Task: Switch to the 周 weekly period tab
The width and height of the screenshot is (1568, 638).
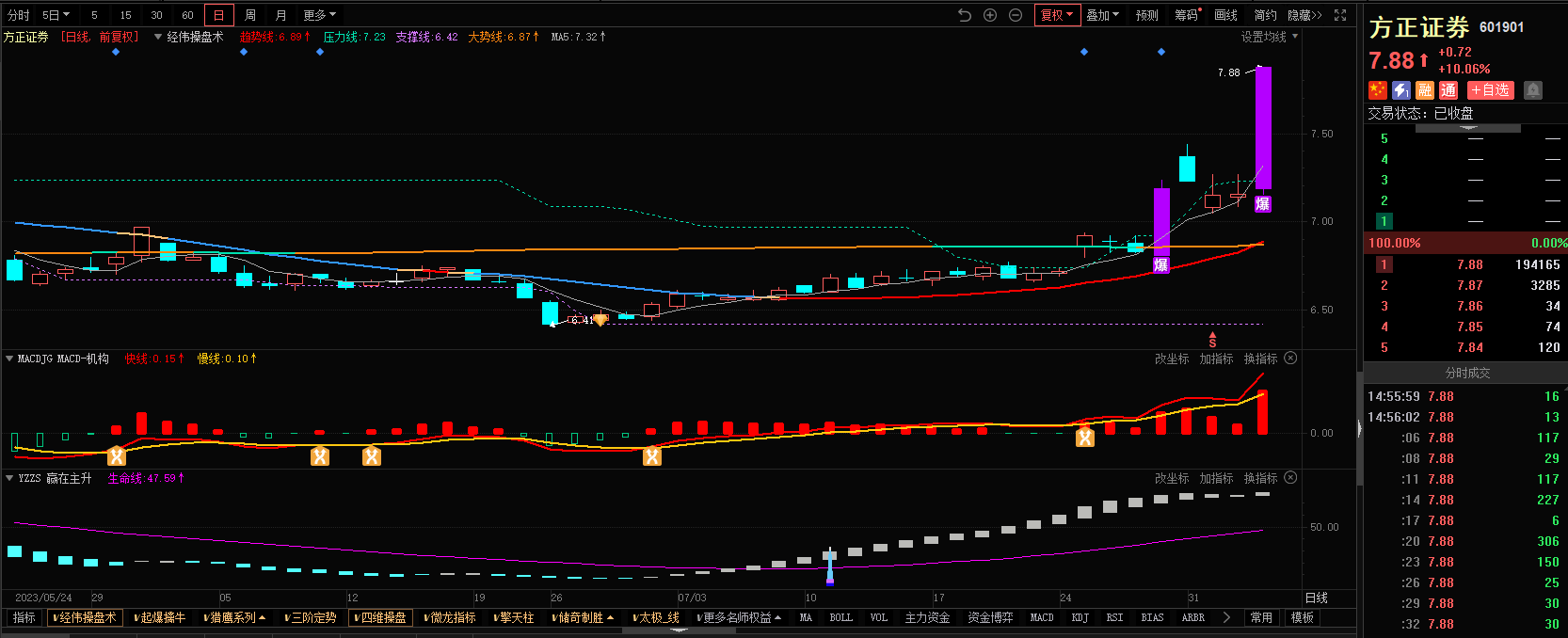Action: pos(250,15)
